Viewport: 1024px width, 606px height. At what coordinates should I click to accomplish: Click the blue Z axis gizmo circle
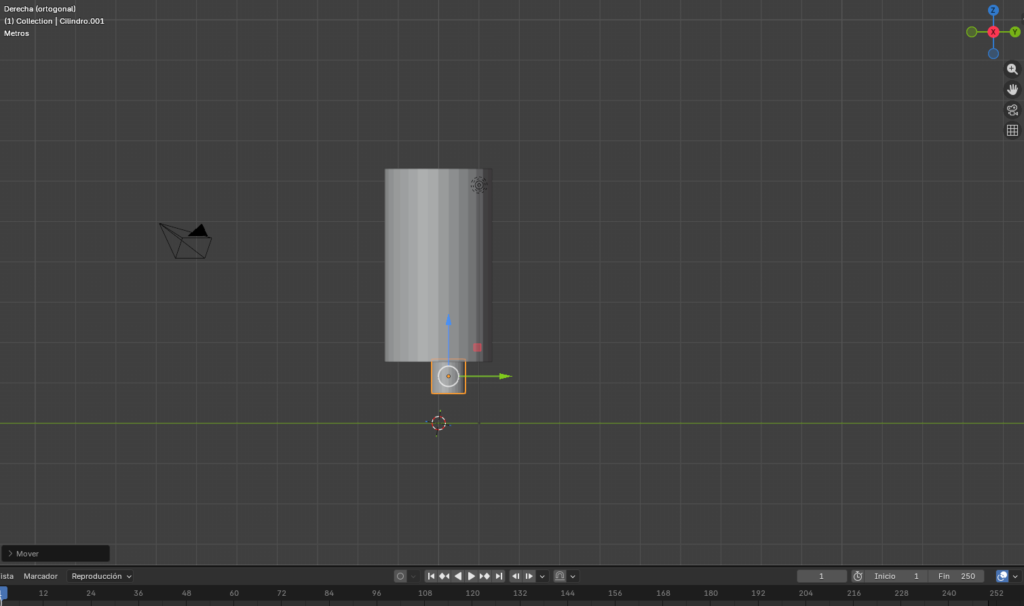point(993,10)
